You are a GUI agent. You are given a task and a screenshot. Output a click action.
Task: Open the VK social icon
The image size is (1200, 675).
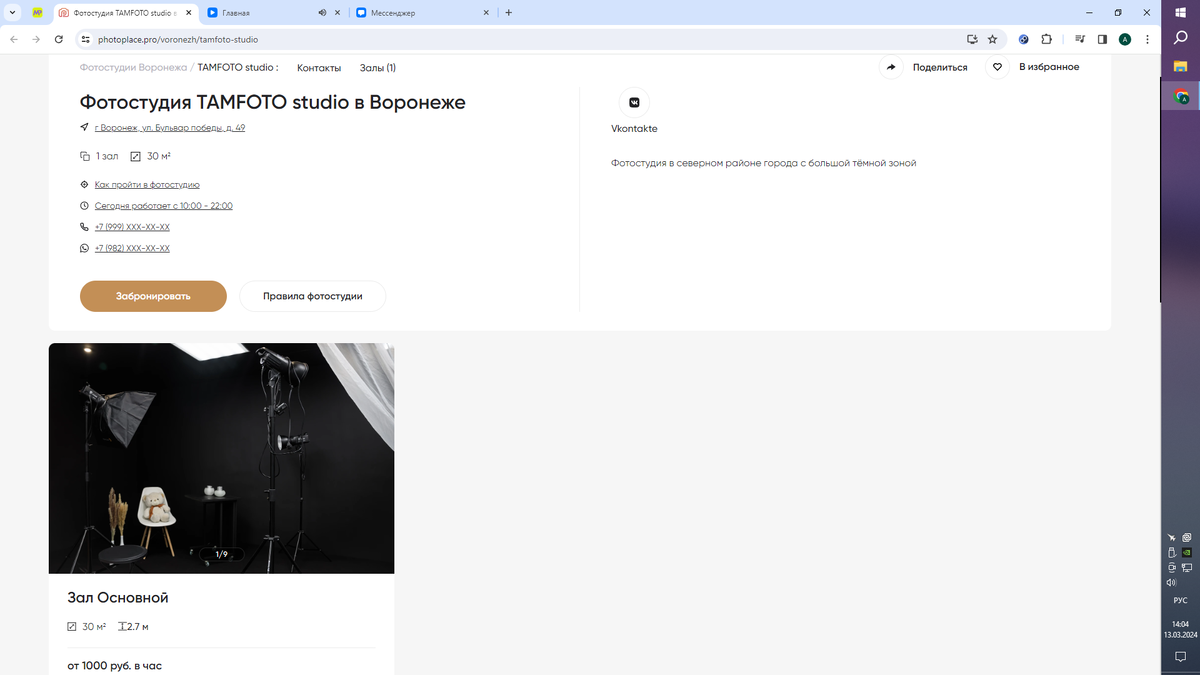coord(634,102)
